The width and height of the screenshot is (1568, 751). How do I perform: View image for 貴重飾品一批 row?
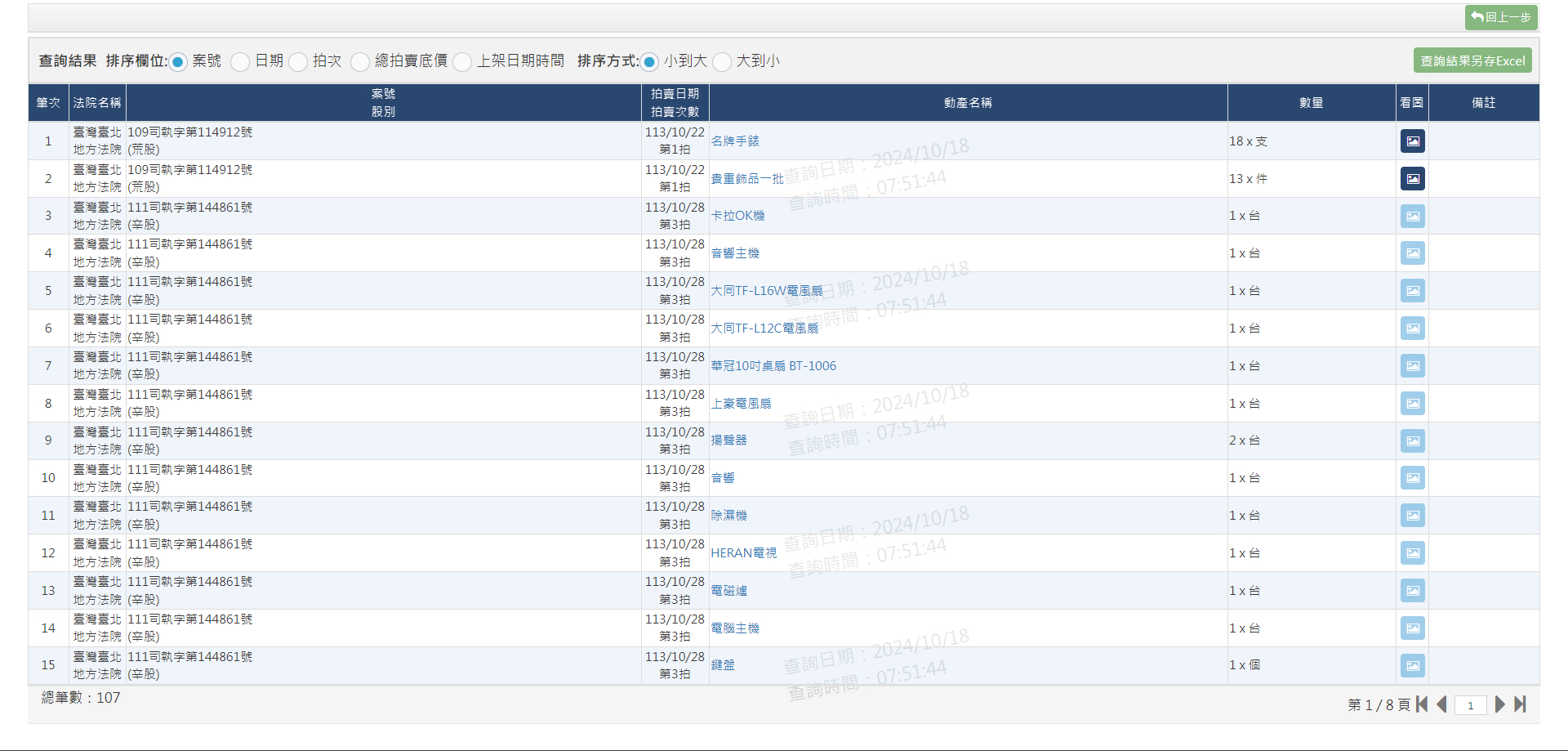pyautogui.click(x=1412, y=178)
